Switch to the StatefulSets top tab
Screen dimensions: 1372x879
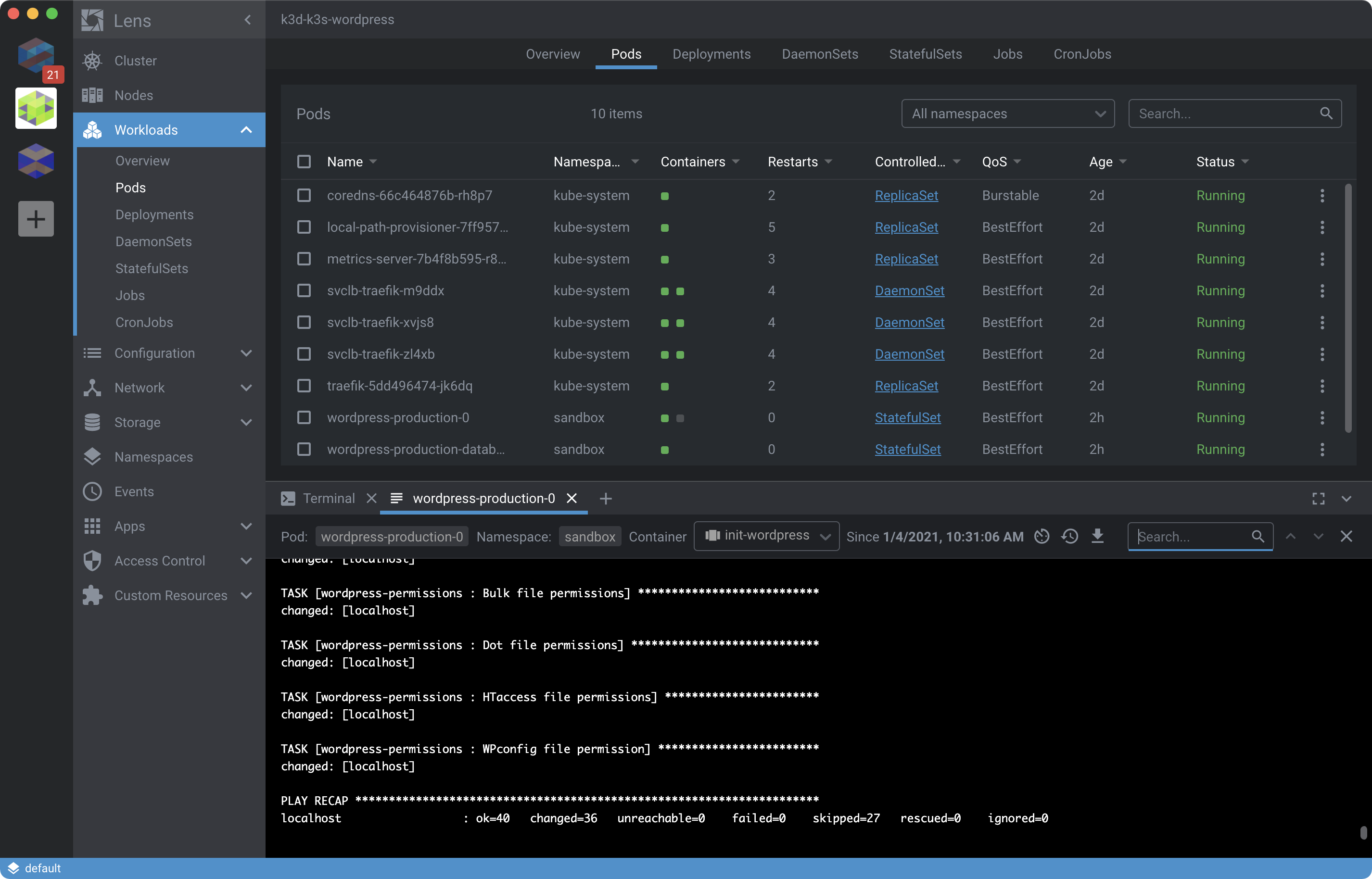[x=925, y=54]
